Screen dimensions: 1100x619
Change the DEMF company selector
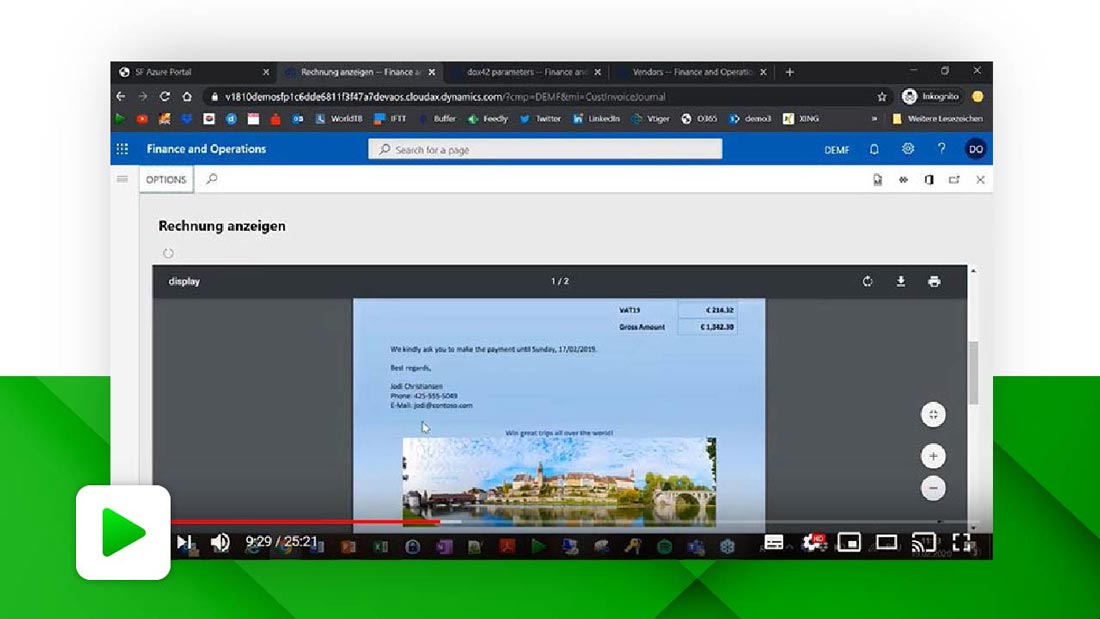pos(836,149)
